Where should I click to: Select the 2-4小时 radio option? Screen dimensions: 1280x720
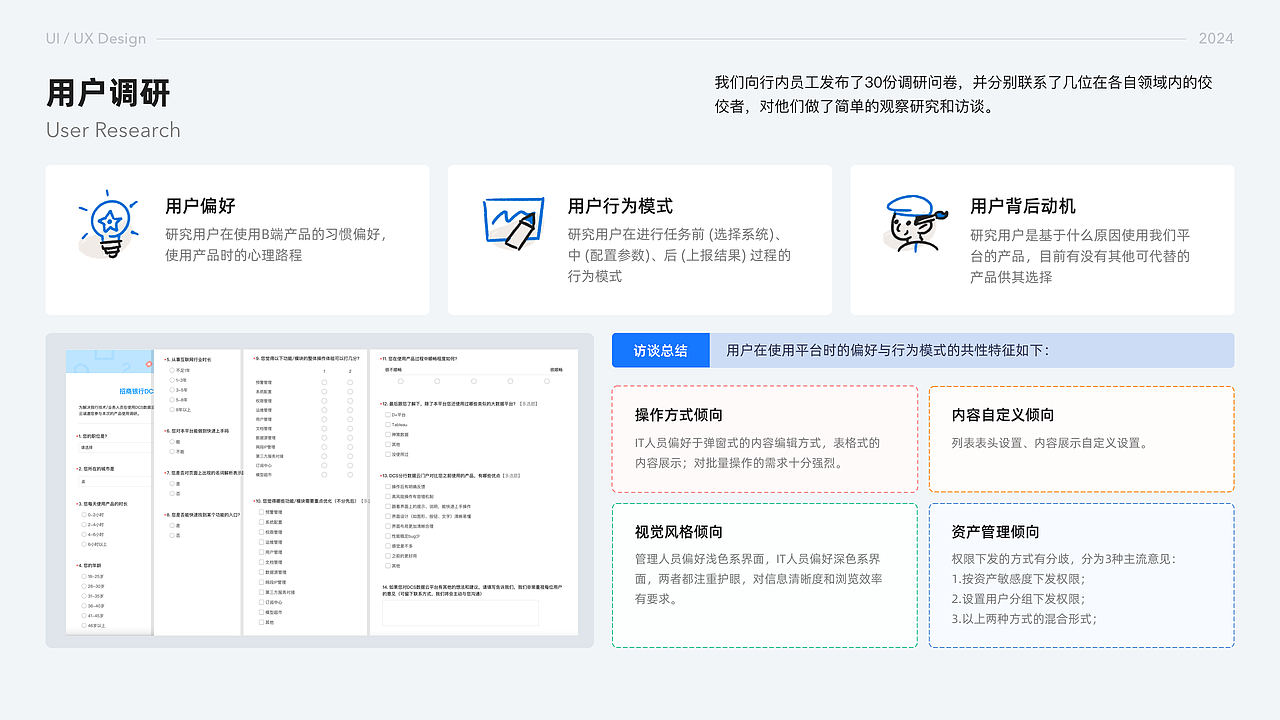84,525
